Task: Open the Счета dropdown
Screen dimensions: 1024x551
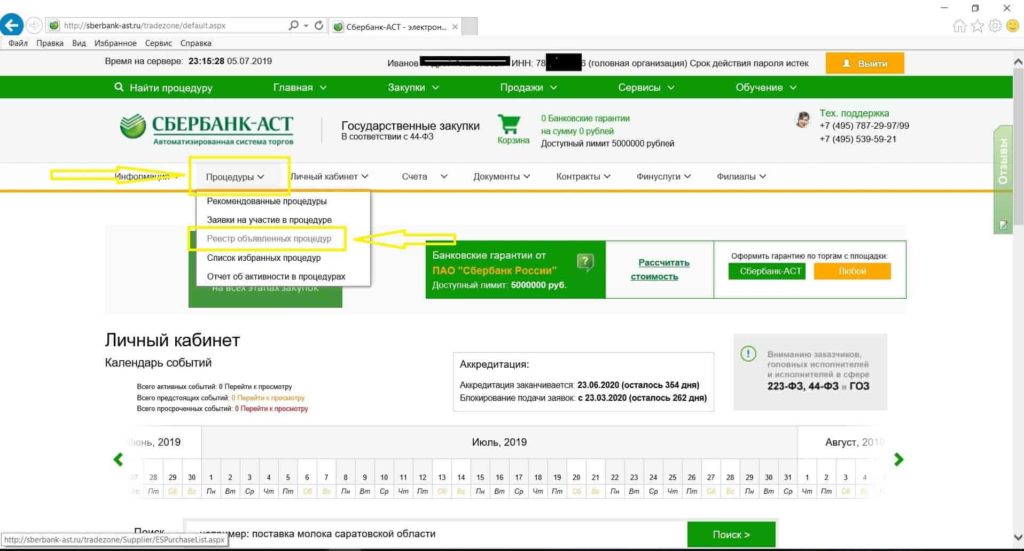Action: (x=424, y=176)
